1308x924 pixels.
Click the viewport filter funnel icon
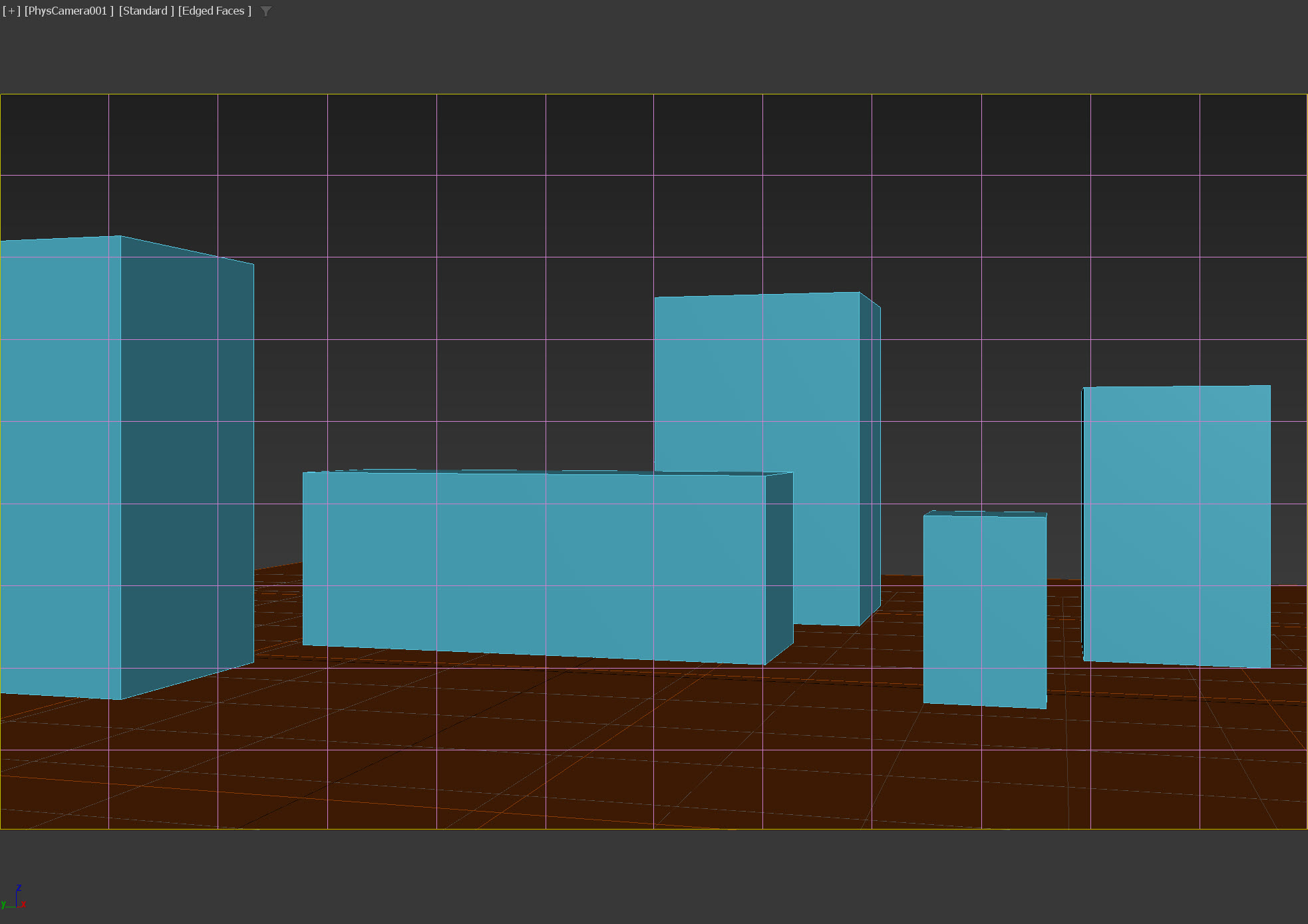tap(265, 11)
